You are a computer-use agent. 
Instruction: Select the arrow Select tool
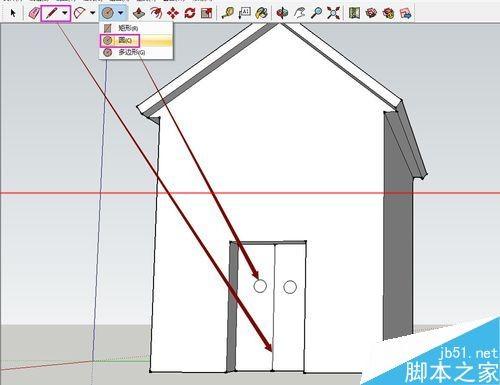[13, 13]
